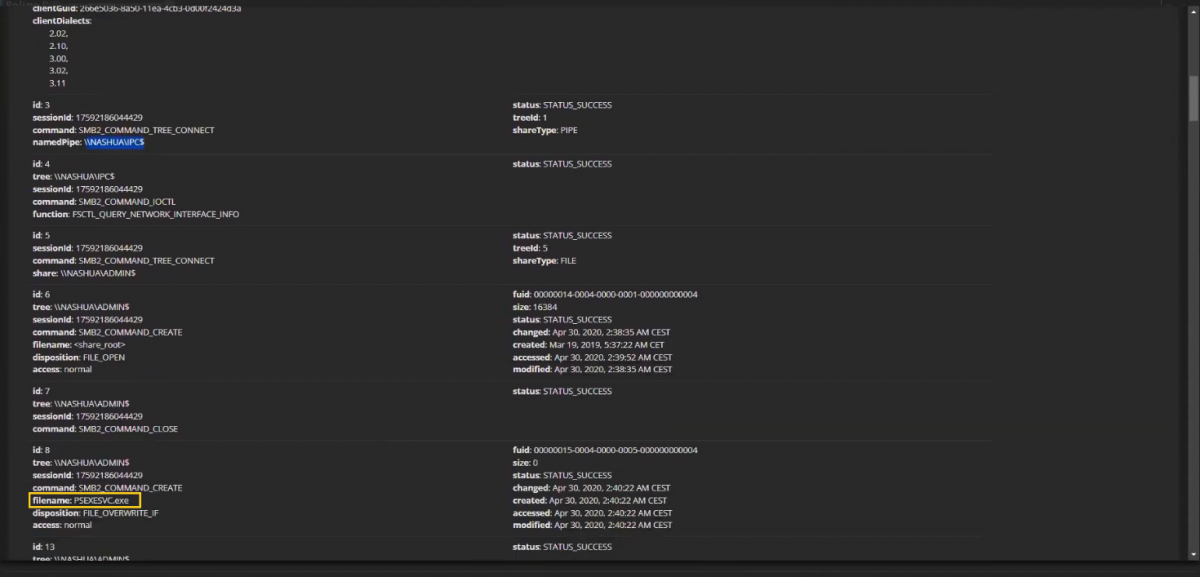Screen dimensions: 1200x577
Task: Click the id: 7 record header
Action: point(41,392)
